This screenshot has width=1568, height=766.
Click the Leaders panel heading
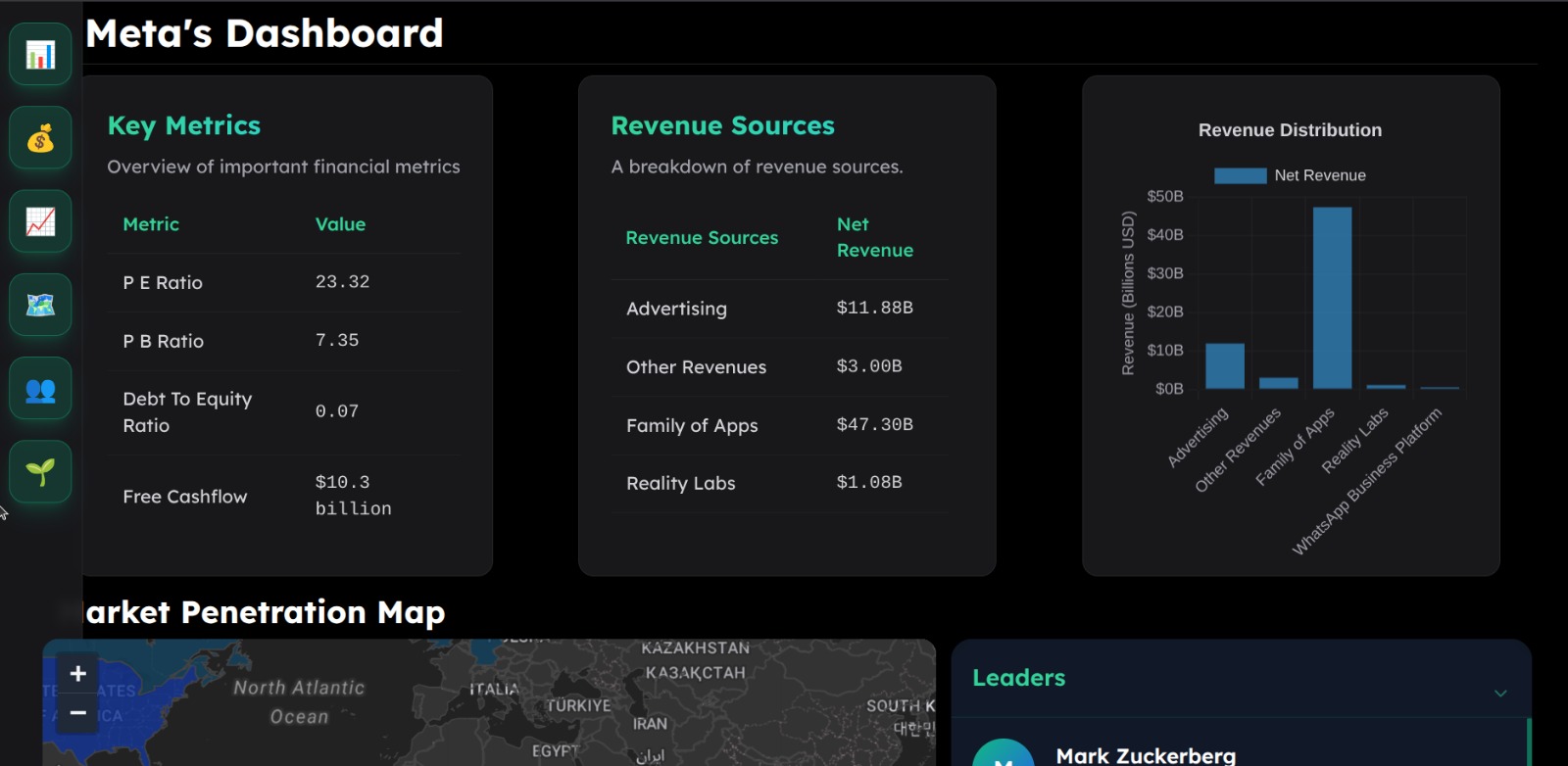coord(1018,678)
